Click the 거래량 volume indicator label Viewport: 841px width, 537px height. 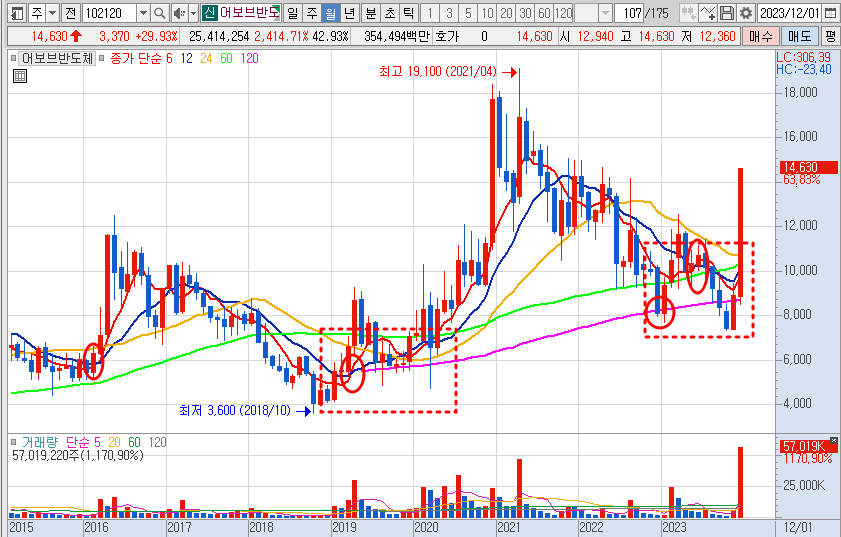39,442
